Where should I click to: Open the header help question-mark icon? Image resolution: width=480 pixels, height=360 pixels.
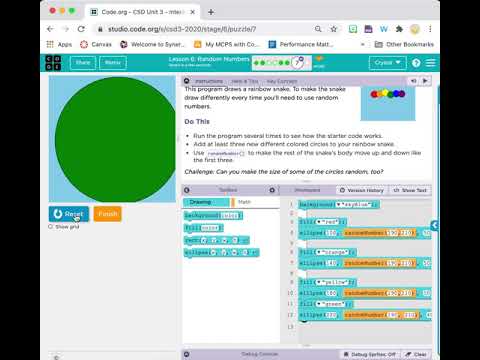coord(416,63)
